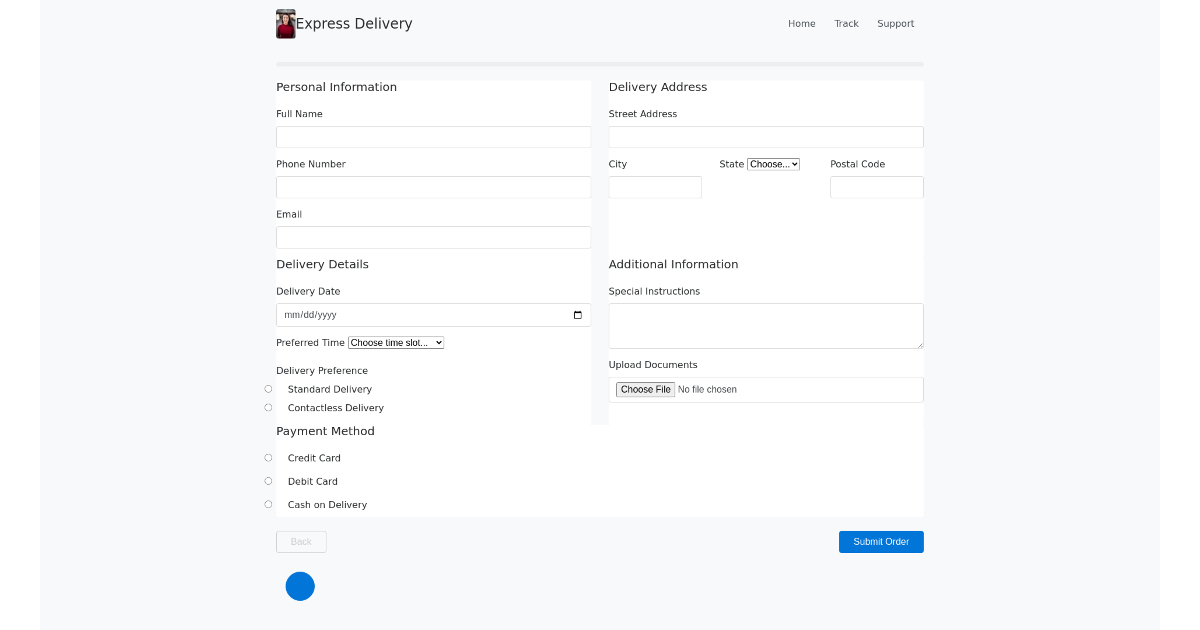Screen dimensions: 1200x630
Task: Open the Support page
Action: coord(895,23)
